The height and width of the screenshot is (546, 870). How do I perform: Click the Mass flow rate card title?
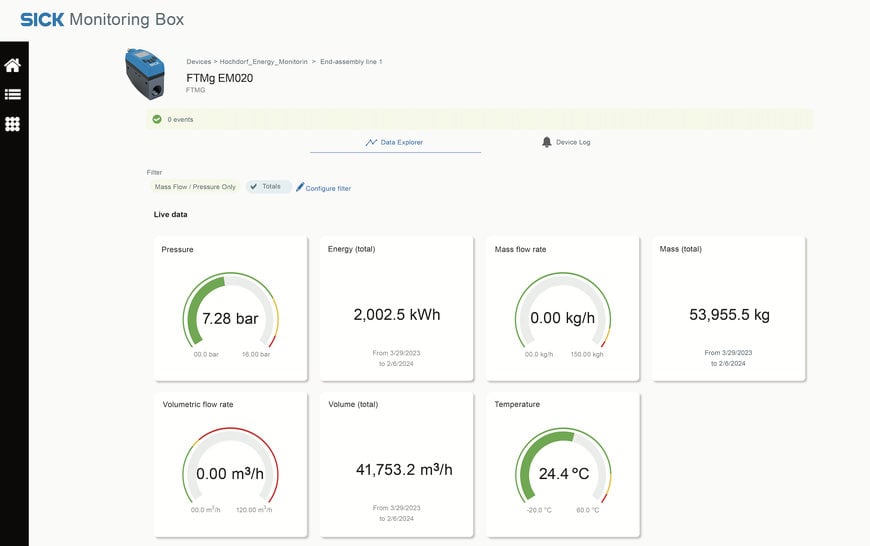pyautogui.click(x=520, y=250)
